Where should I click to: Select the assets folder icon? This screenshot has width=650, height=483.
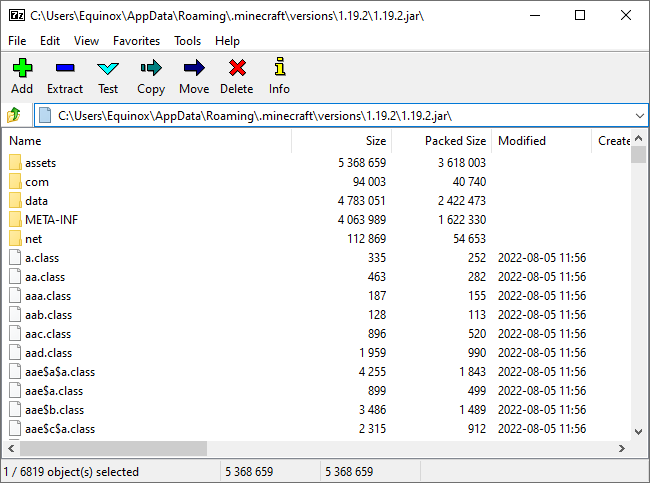pos(15,163)
